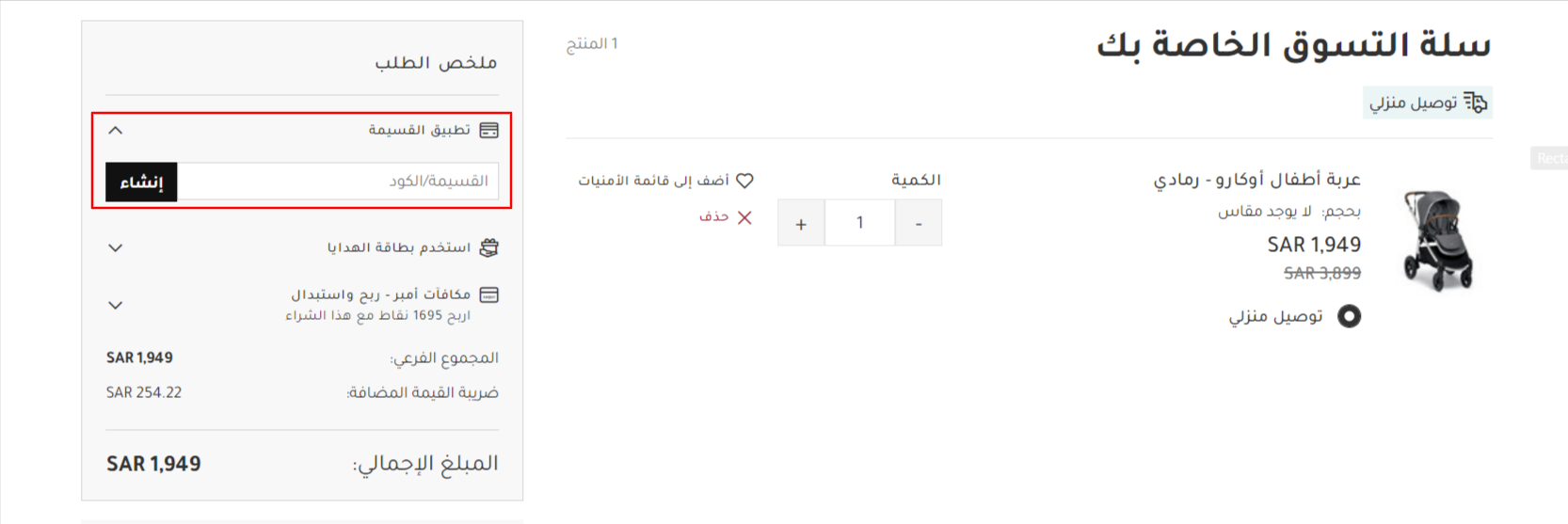Viewport: 1568px width, 524px height.
Task: Click the heart wishlist icon
Action: [x=744, y=181]
